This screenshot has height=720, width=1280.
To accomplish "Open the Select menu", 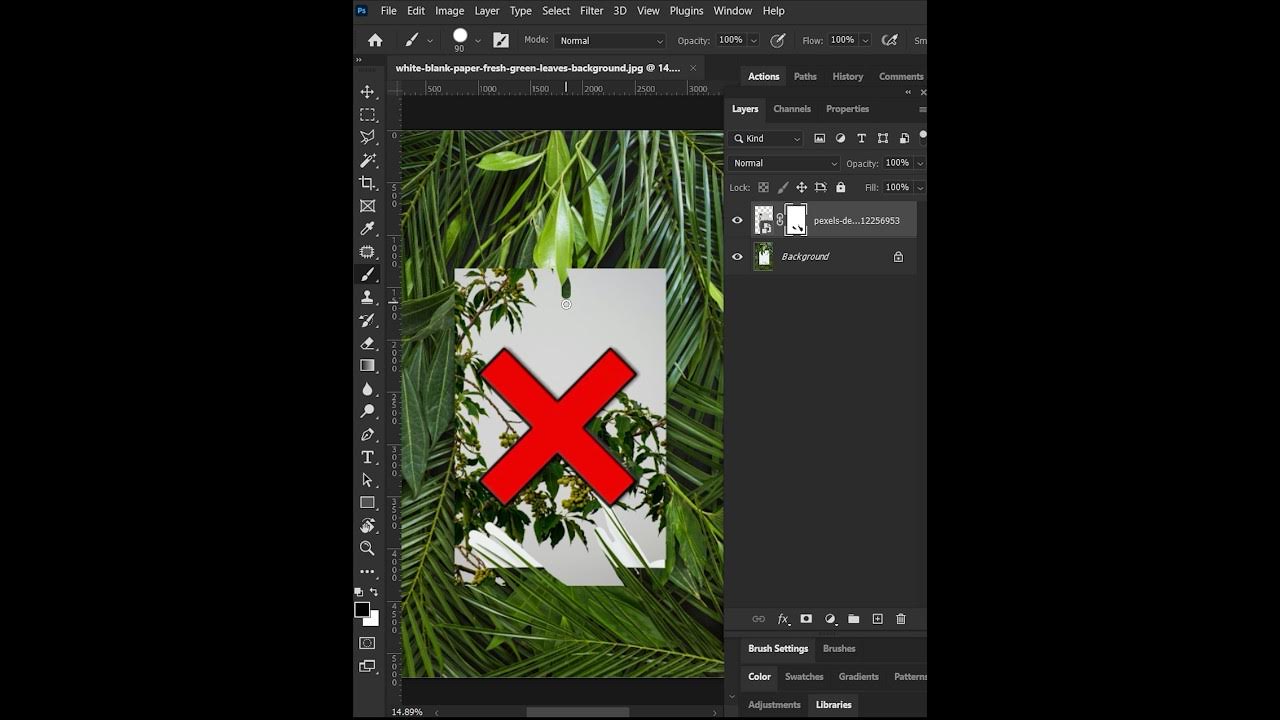I will (x=556, y=11).
